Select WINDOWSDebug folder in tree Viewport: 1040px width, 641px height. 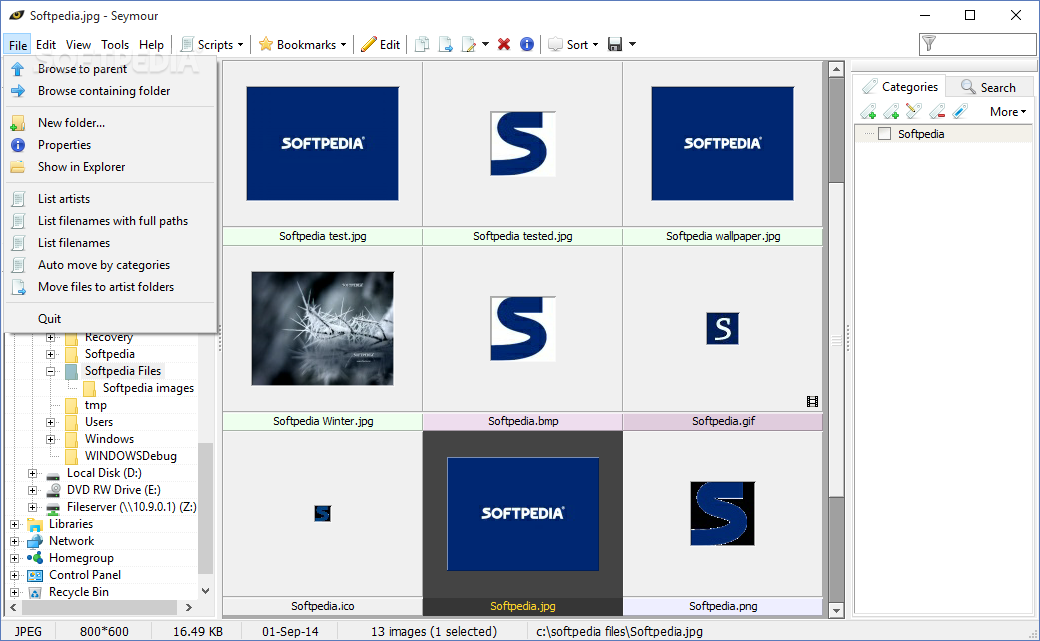pos(131,457)
